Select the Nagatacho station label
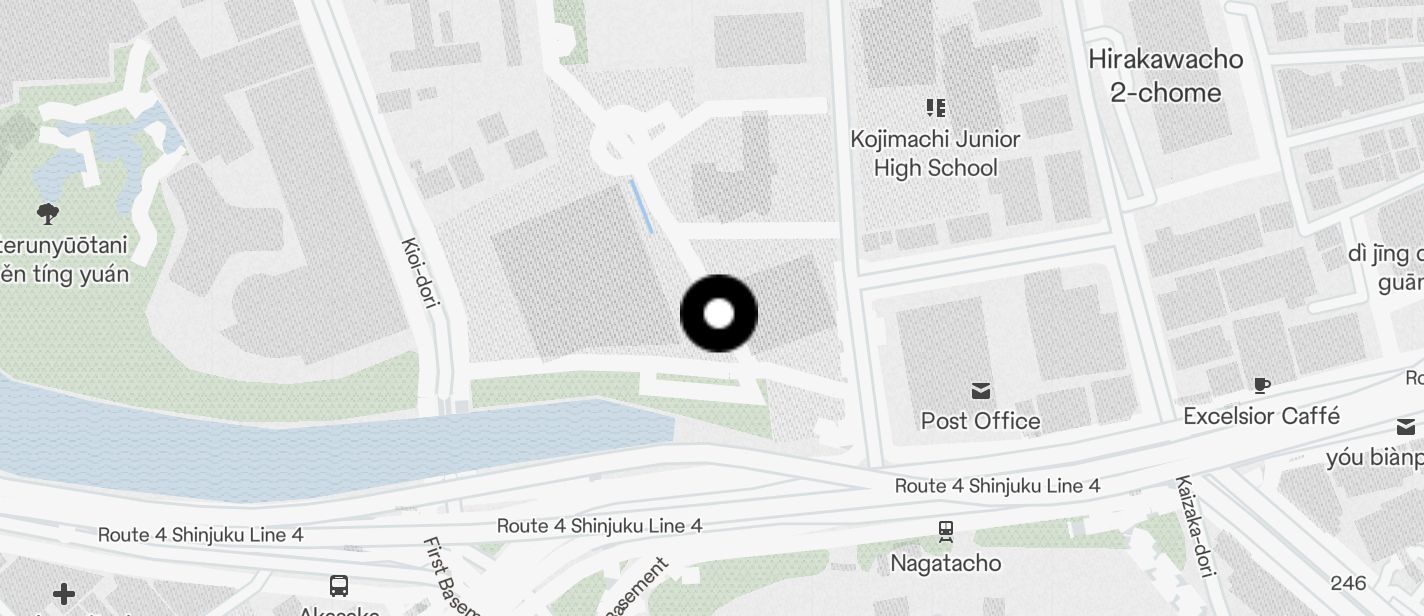Screen dimensions: 1424x616 [x=946, y=563]
